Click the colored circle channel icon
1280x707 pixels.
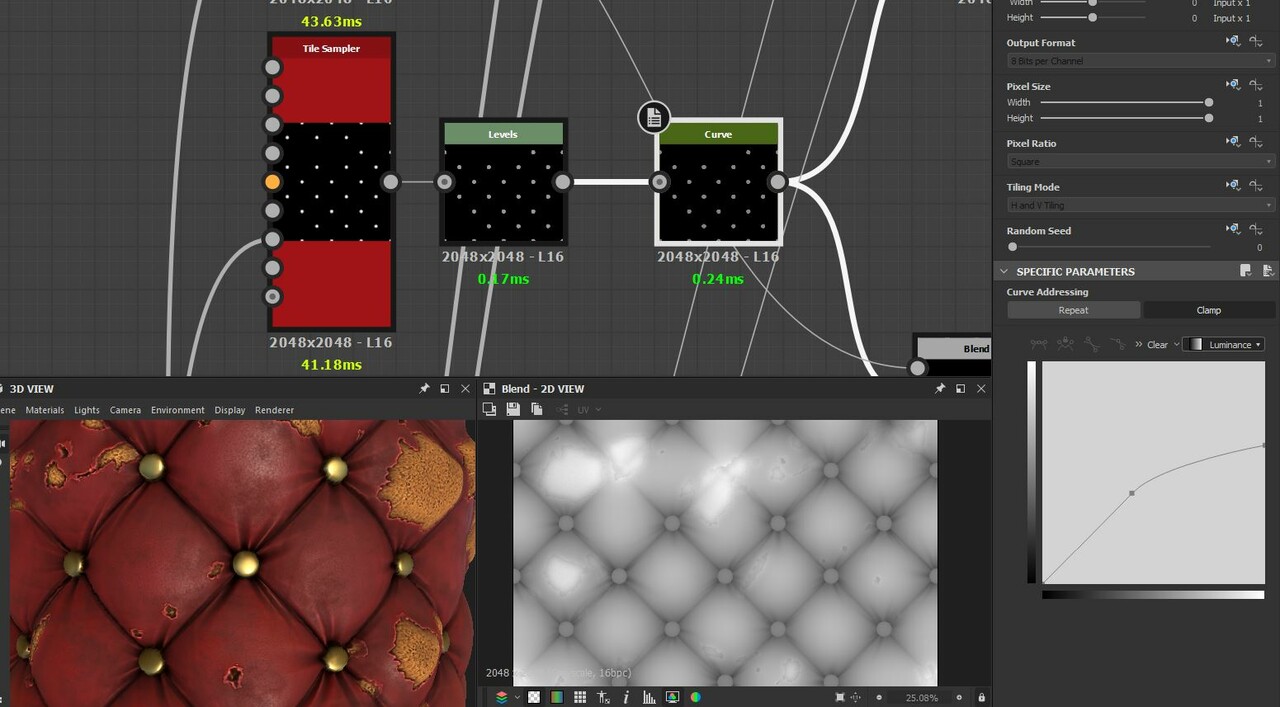695,697
